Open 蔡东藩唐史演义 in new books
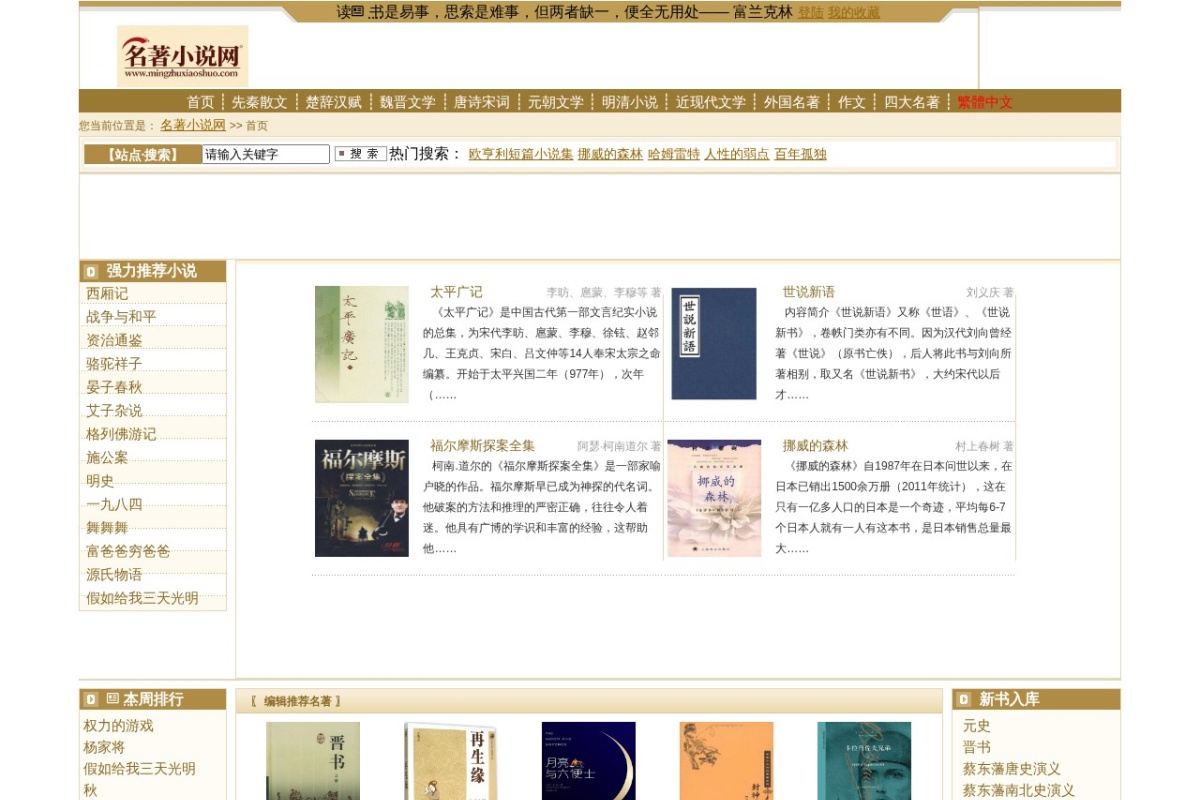 coord(1012,769)
